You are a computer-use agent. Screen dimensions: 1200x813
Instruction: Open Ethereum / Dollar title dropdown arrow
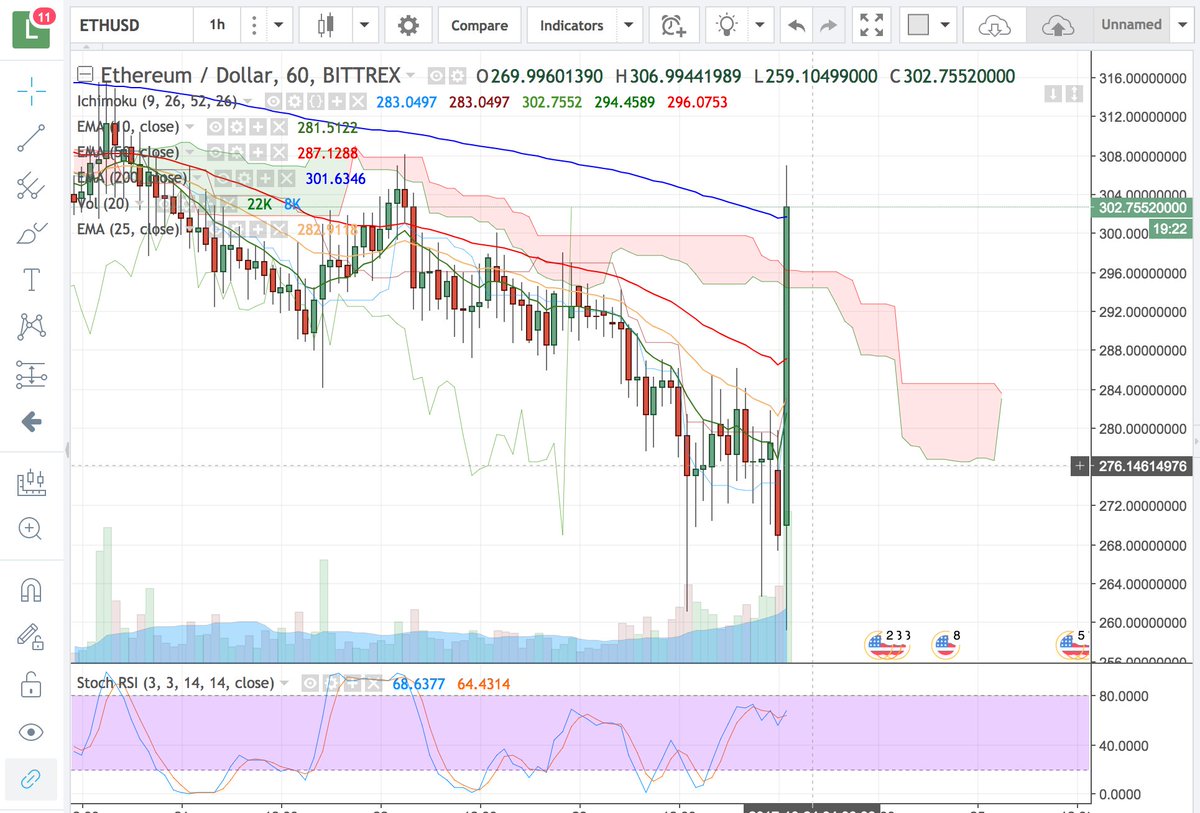click(413, 76)
